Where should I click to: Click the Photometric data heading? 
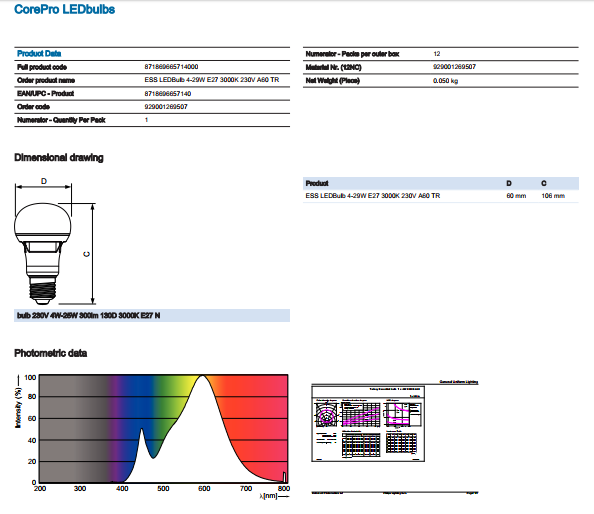50,353
